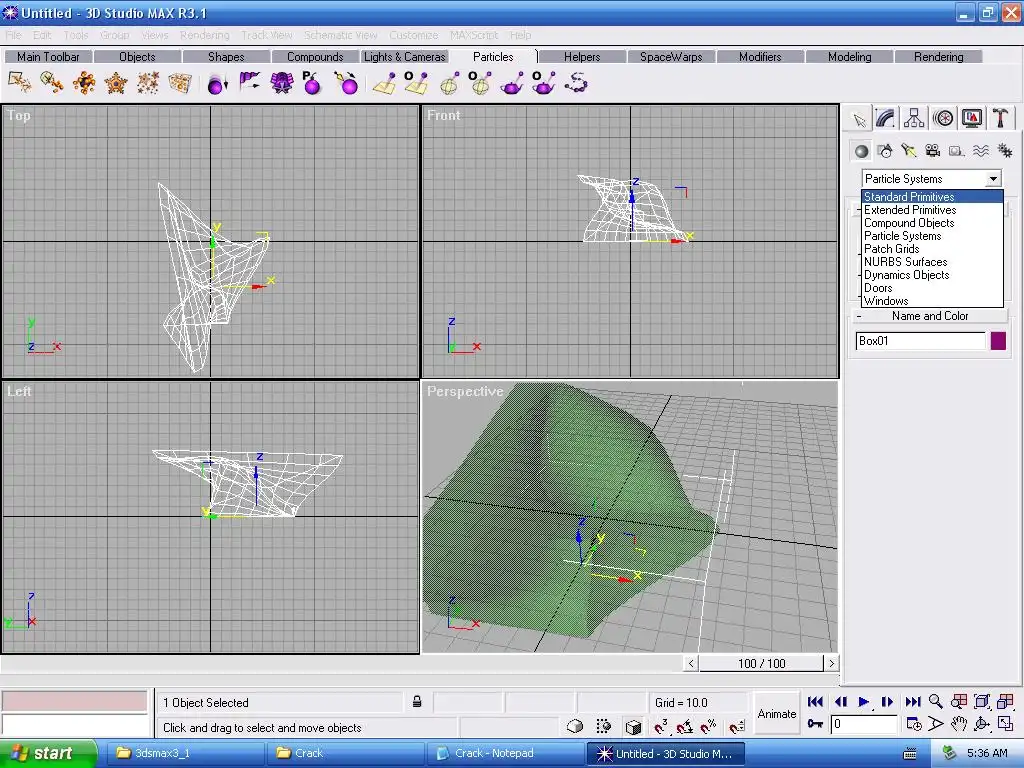Toggle the Key Mode key icon
The width and height of the screenshot is (1024, 768).
coord(815,724)
